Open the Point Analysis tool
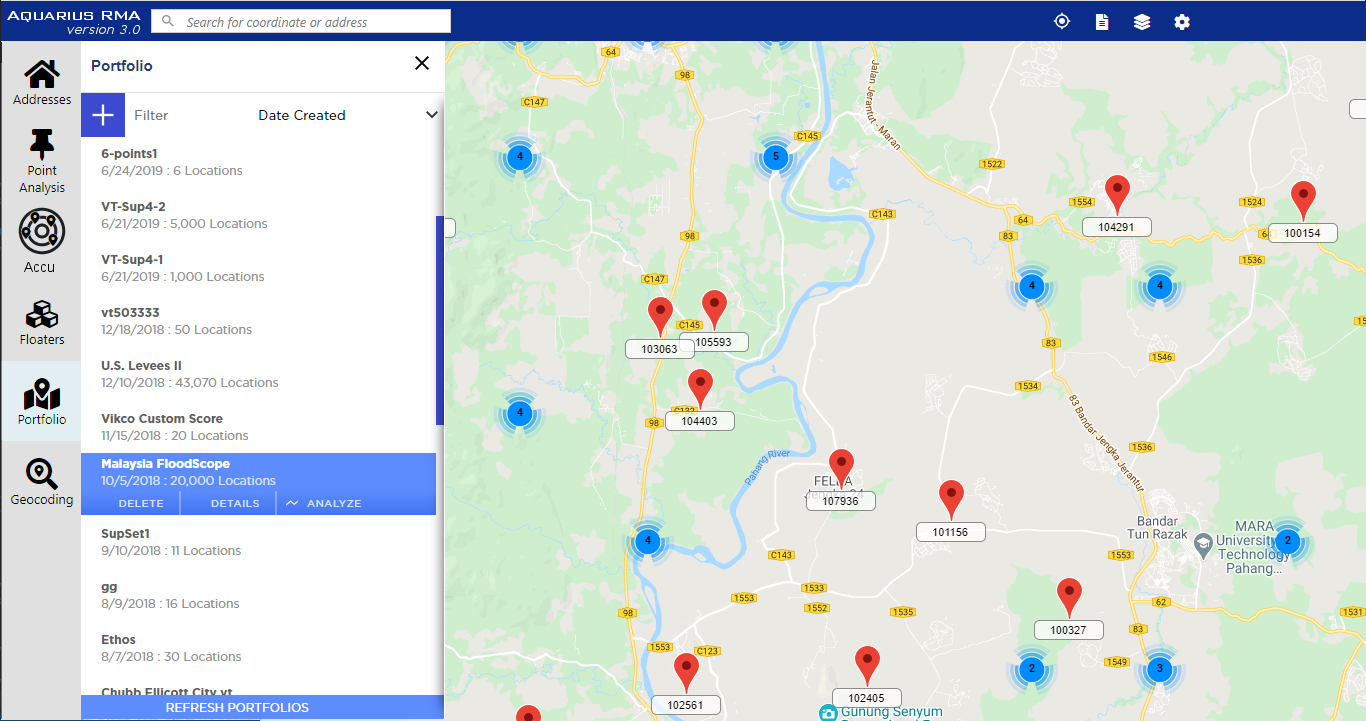The image size is (1366, 721). point(41,161)
